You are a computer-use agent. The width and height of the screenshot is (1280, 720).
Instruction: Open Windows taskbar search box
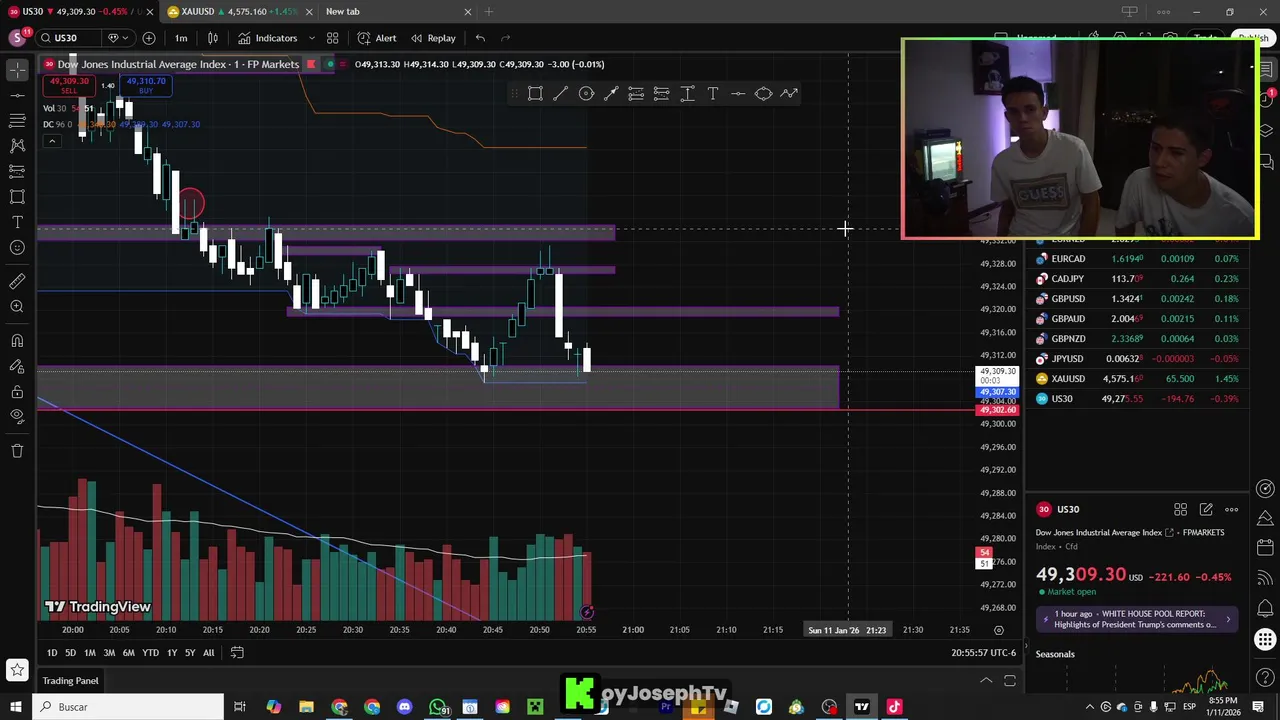(128, 707)
